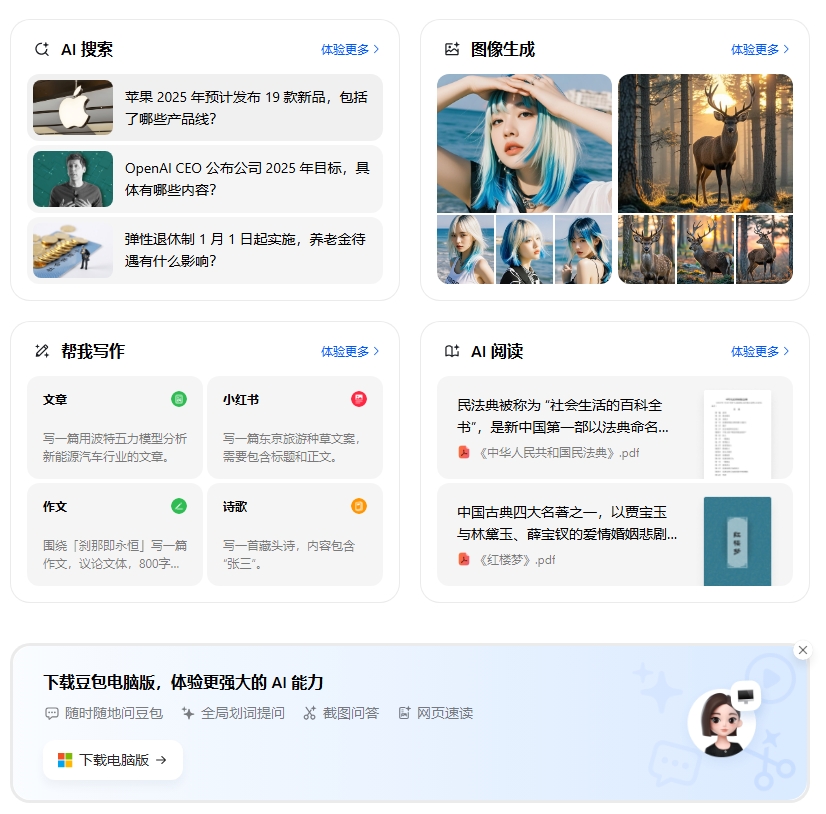The image size is (826, 814).
Task: Open the large deer in forest image
Action: coord(705,143)
